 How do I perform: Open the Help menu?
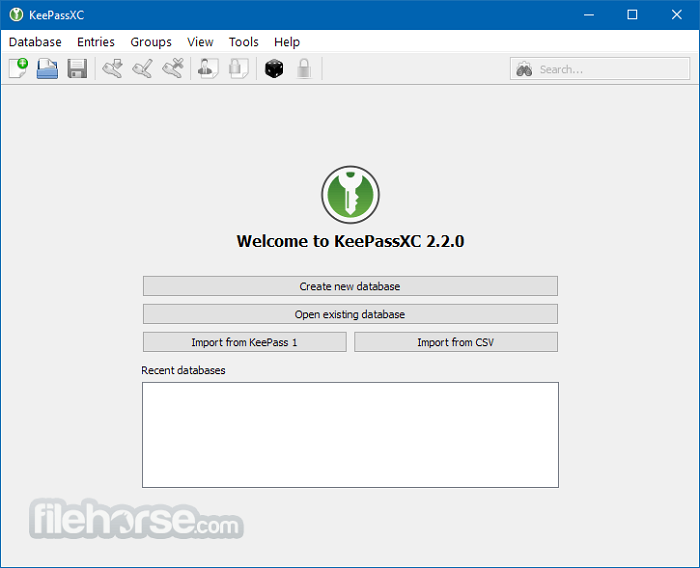click(287, 42)
